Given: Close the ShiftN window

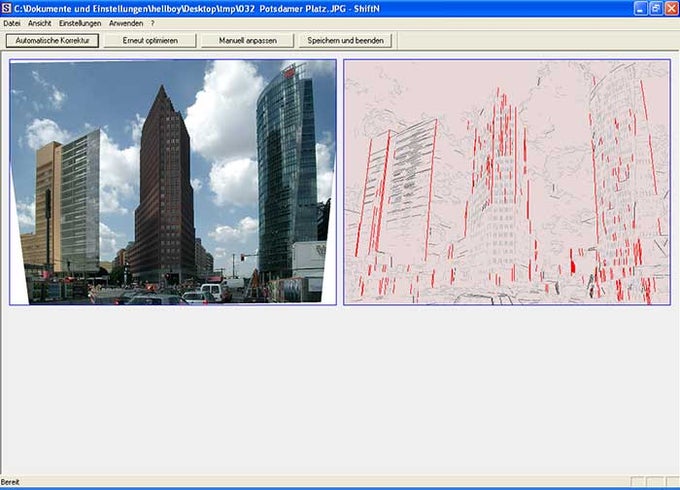Looking at the screenshot, I should tap(671, 8).
